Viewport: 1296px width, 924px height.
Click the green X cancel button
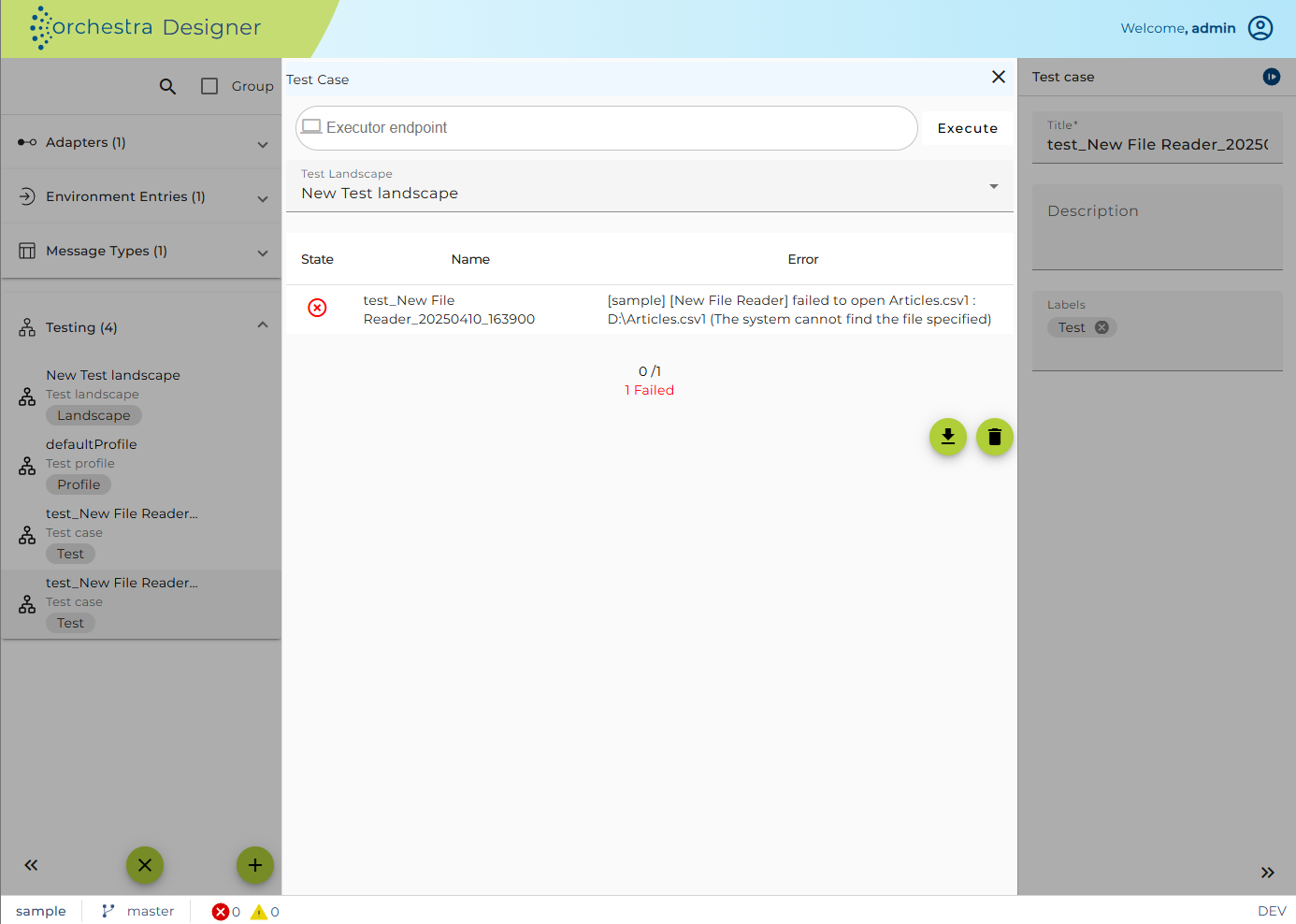[145, 865]
